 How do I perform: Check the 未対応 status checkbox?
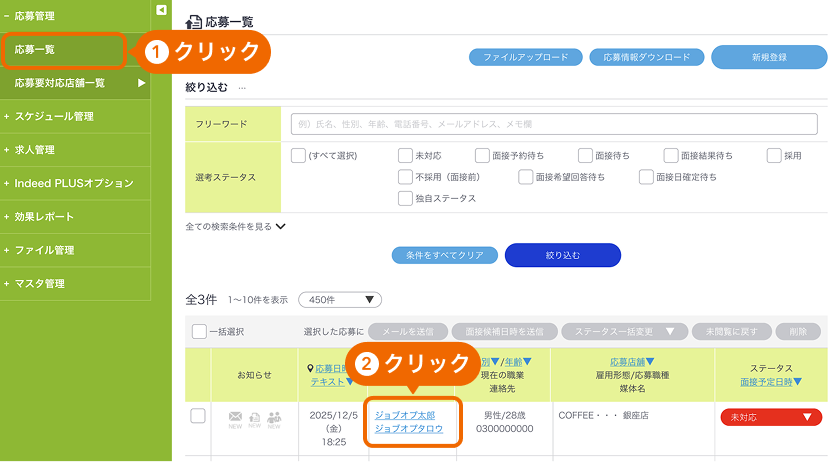click(405, 156)
